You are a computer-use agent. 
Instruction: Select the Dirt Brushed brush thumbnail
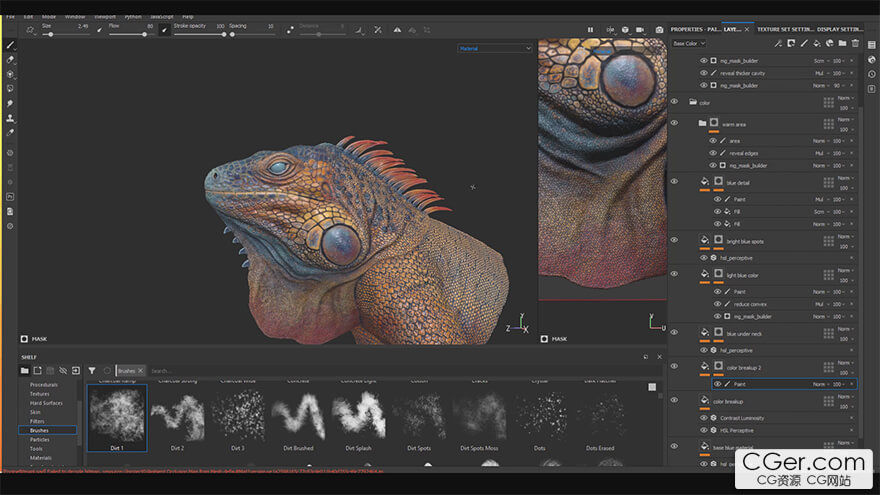298,419
